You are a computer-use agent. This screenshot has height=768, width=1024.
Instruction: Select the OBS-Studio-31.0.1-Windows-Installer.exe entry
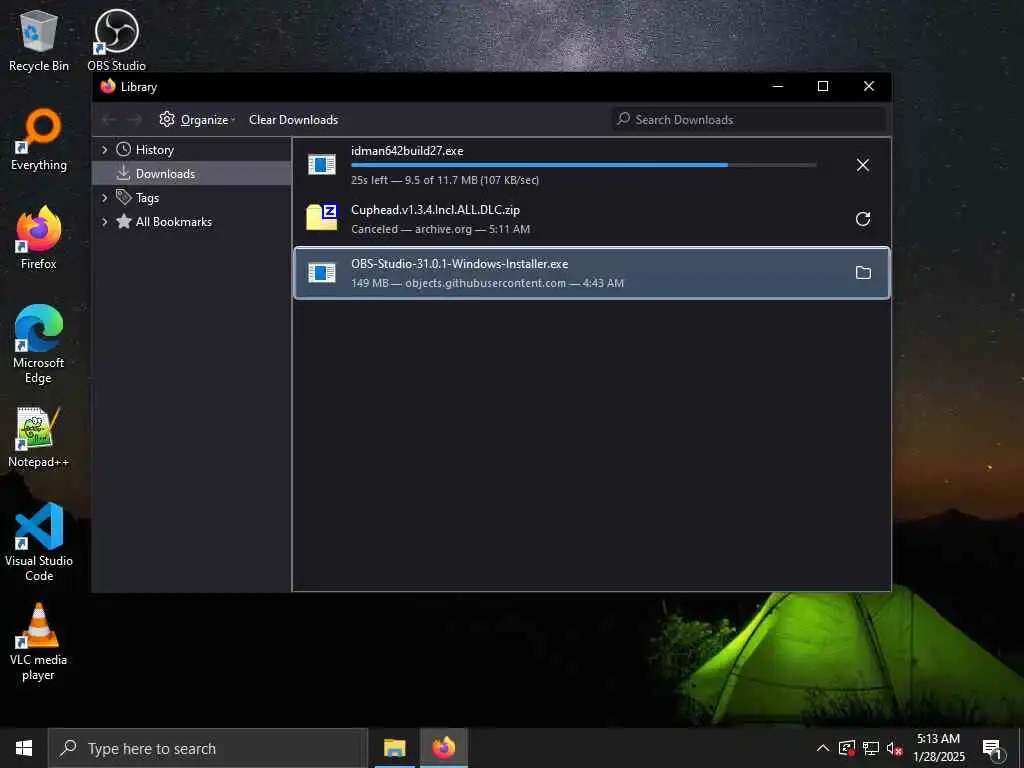click(x=592, y=272)
